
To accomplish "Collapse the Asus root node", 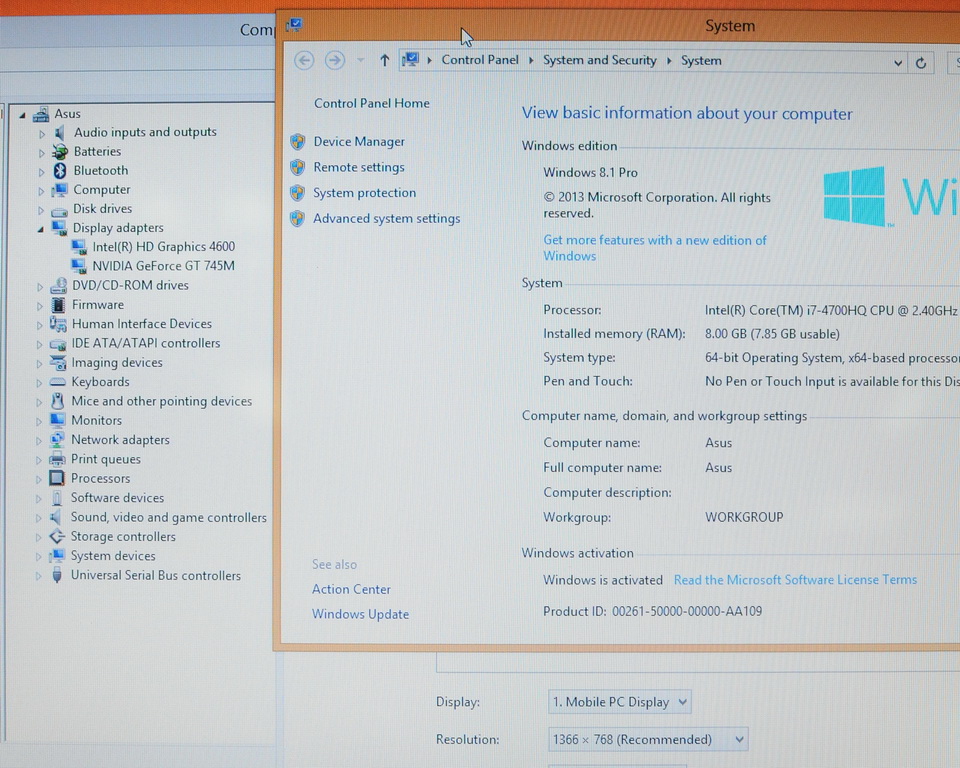I will (x=23, y=115).
